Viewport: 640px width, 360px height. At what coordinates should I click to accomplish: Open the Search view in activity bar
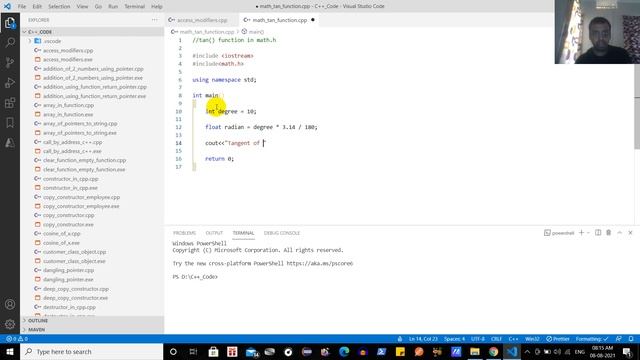[x=10, y=42]
